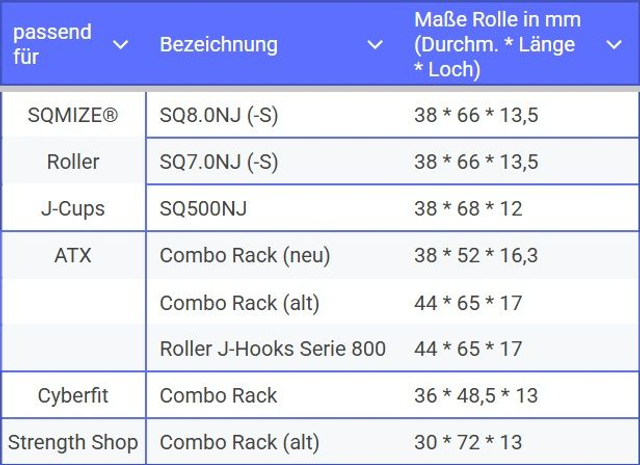Select the 38 * 52 * 16,3 value

point(476,256)
